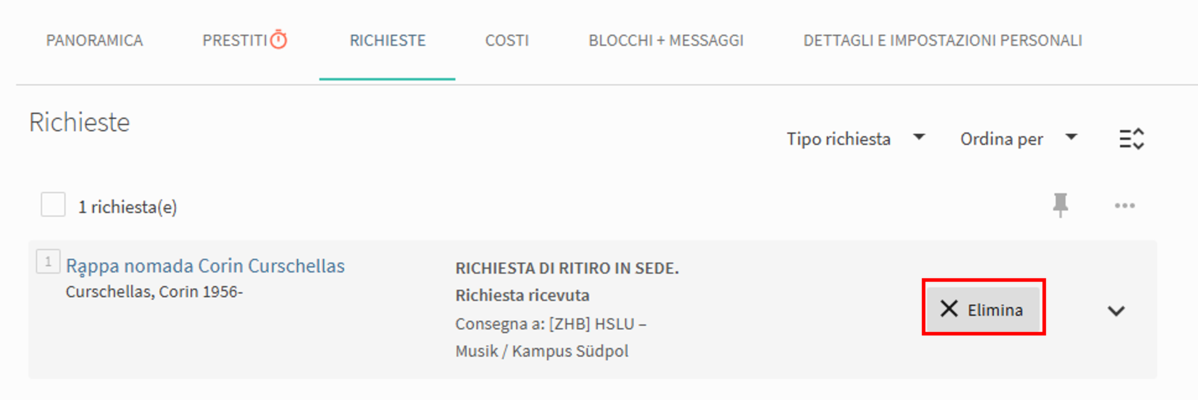
Task: Open the Ordina per sorting dropdown
Action: (x=1017, y=139)
